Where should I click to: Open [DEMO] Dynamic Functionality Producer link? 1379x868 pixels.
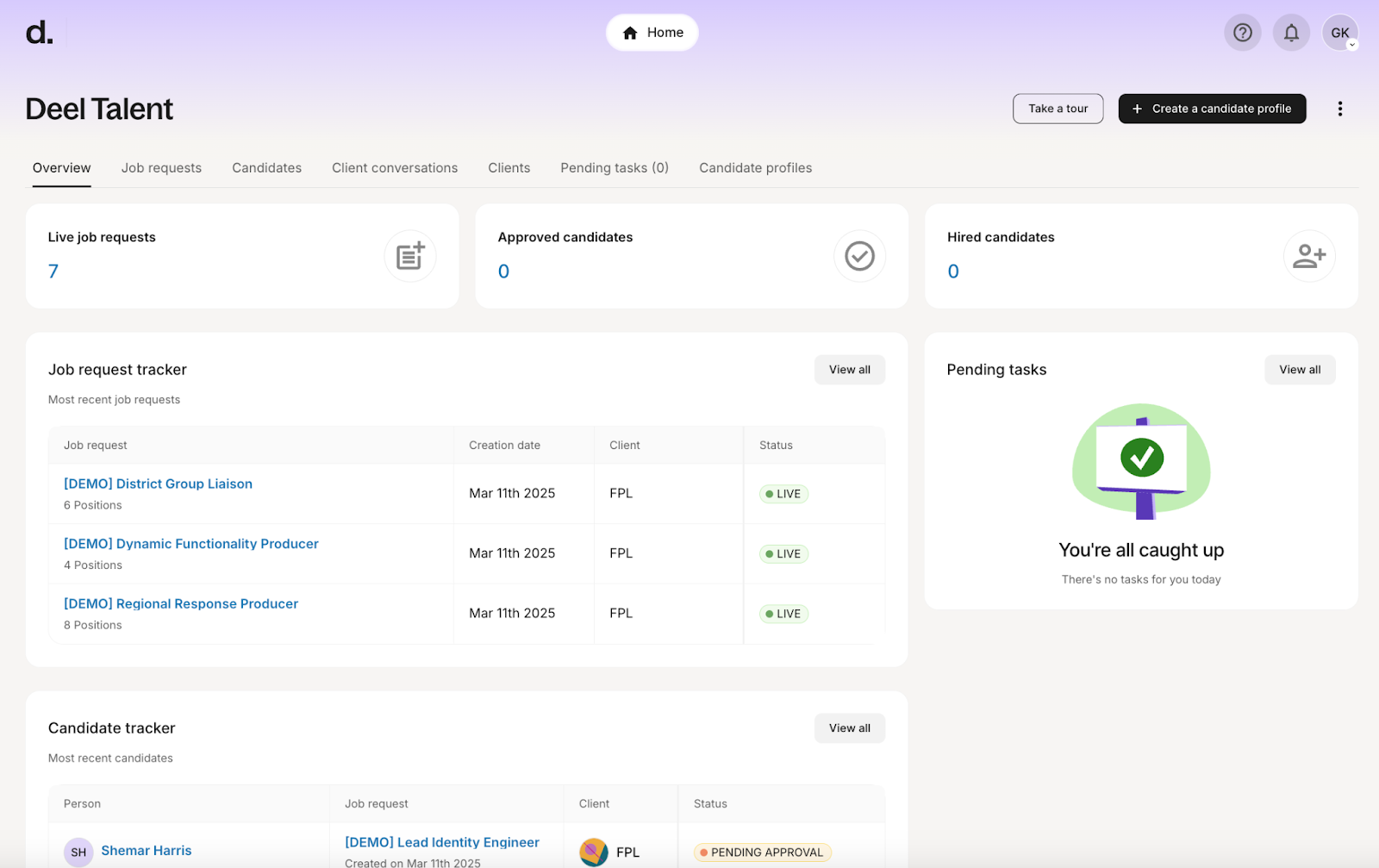pos(191,544)
